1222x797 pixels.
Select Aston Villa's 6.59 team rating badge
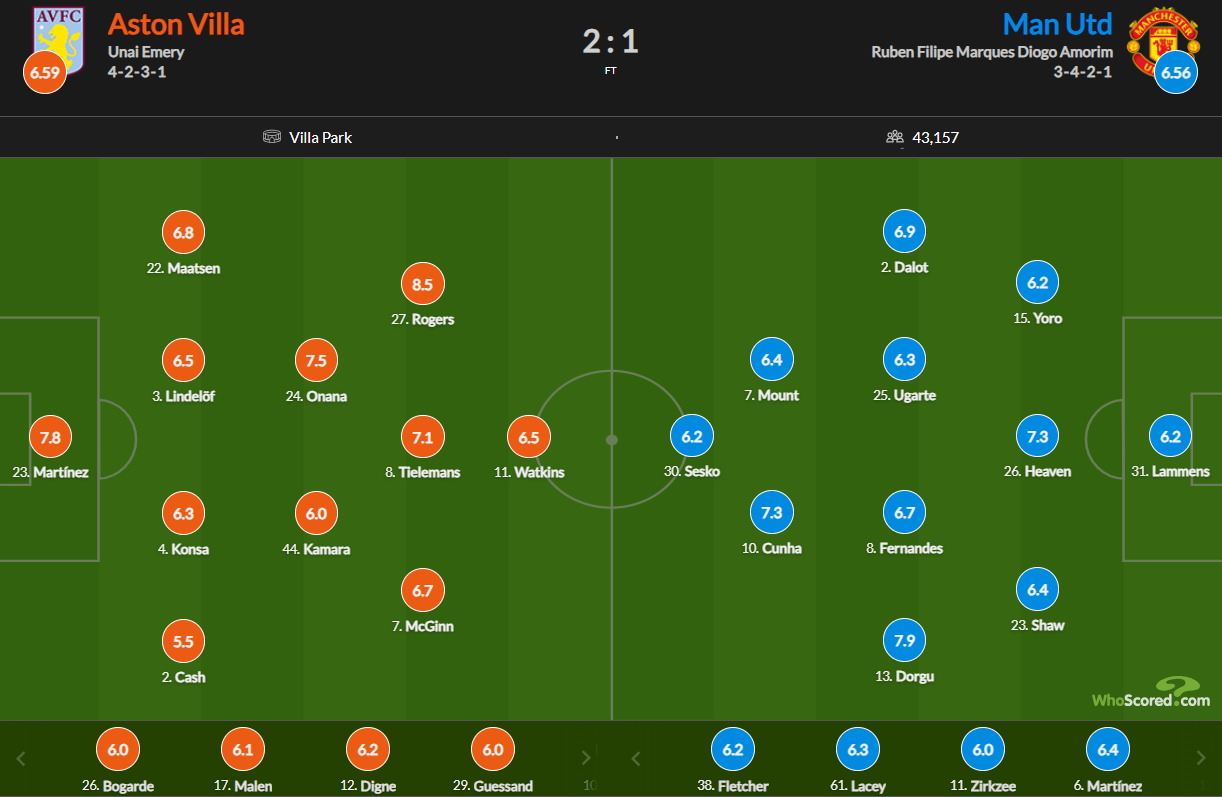coord(44,72)
